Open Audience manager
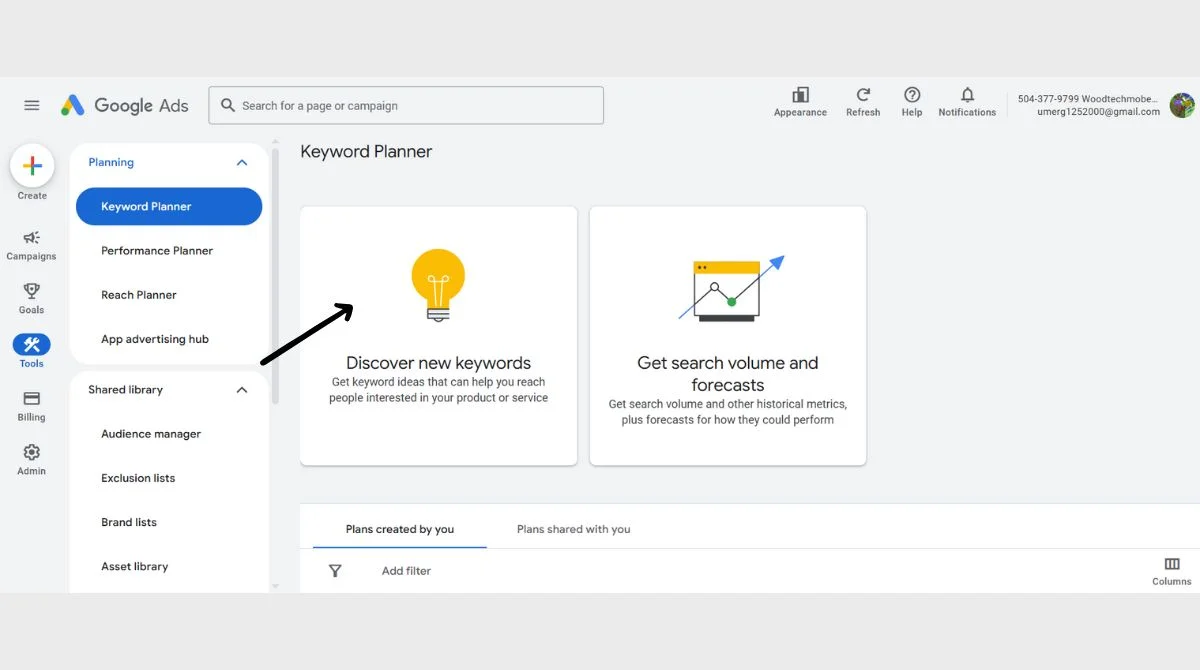 click(151, 434)
